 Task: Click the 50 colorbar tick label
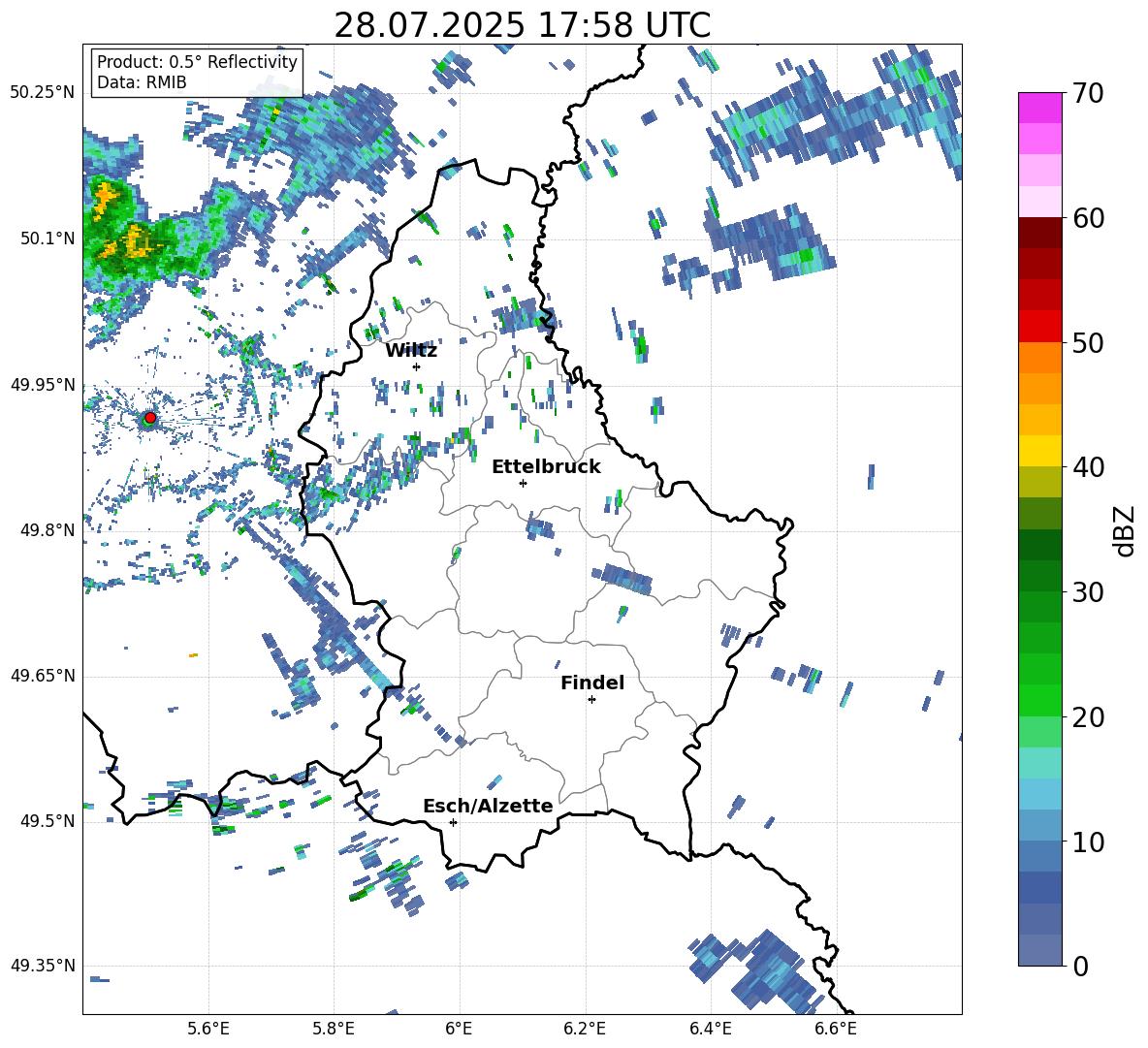click(x=1087, y=342)
